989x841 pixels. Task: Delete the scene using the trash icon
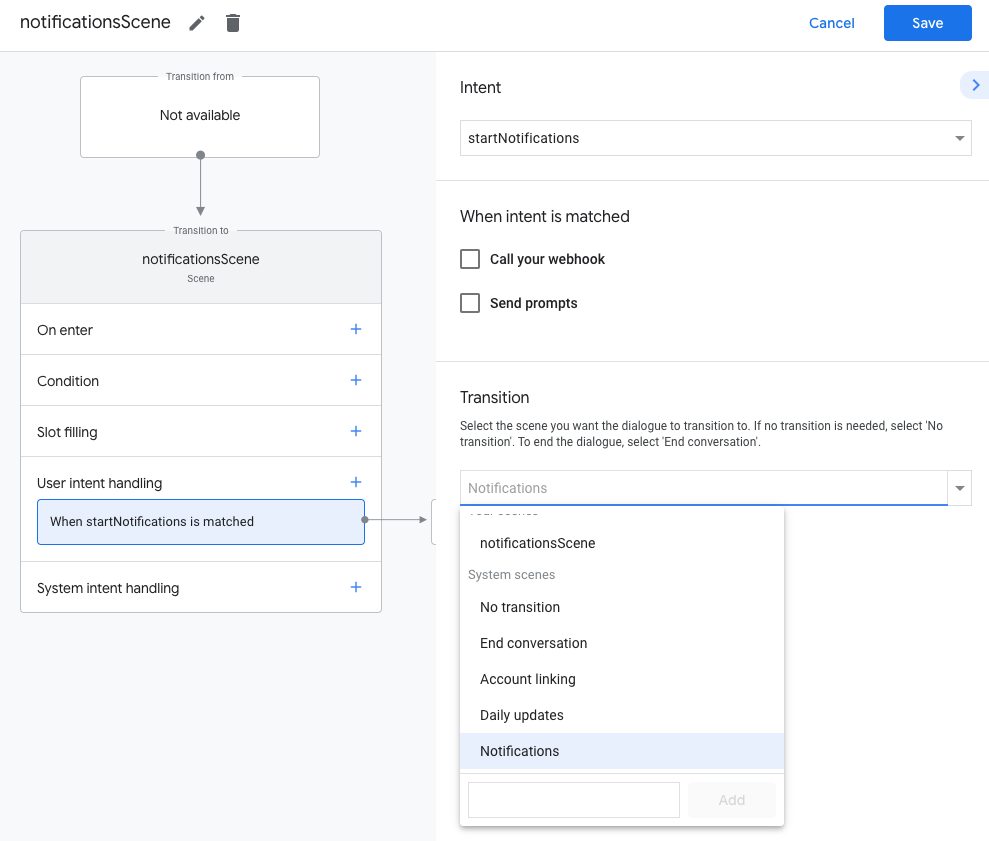233,23
